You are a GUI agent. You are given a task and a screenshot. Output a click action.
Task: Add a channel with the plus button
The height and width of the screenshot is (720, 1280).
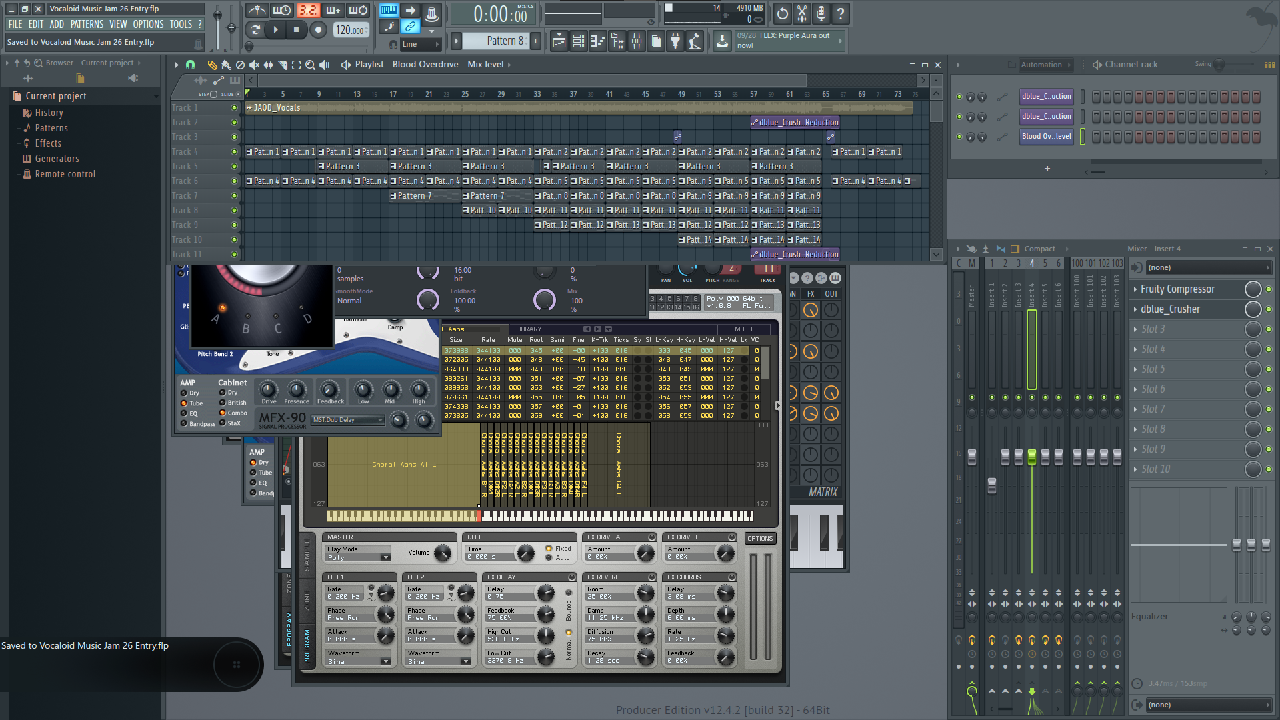coord(1047,168)
